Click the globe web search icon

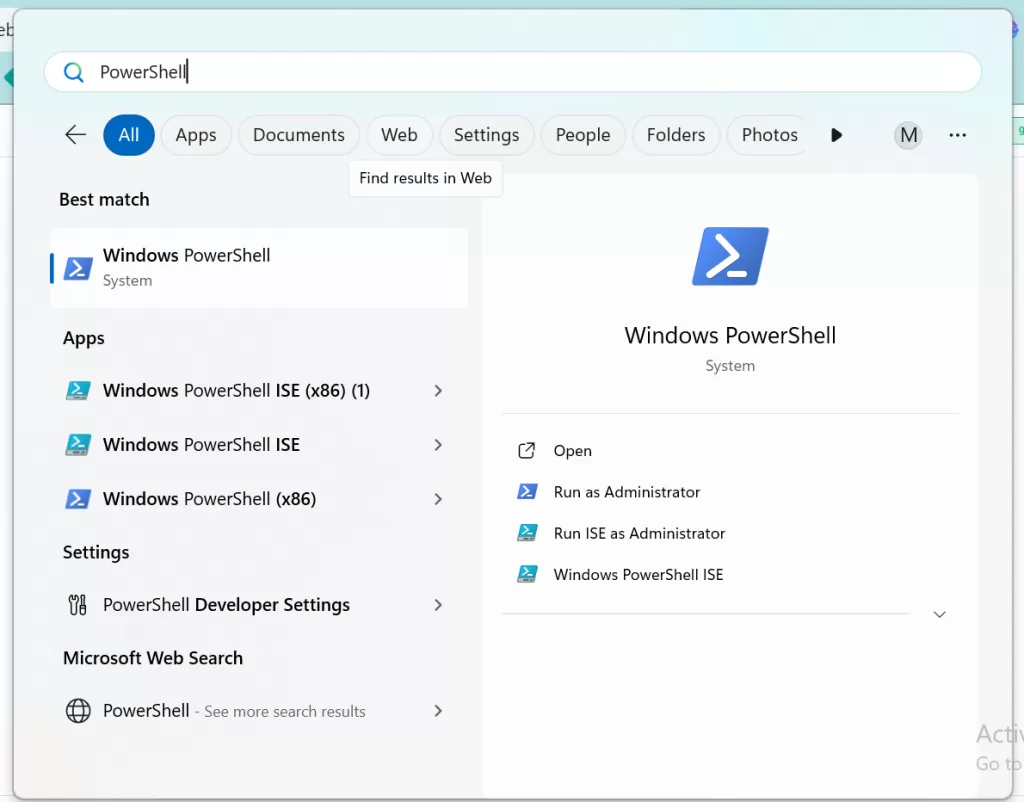tap(78, 711)
